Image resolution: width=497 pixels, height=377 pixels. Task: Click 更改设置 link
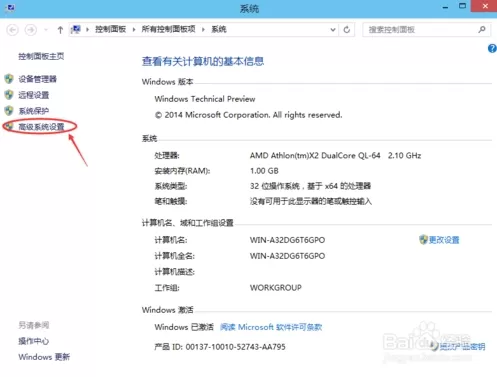[444, 240]
